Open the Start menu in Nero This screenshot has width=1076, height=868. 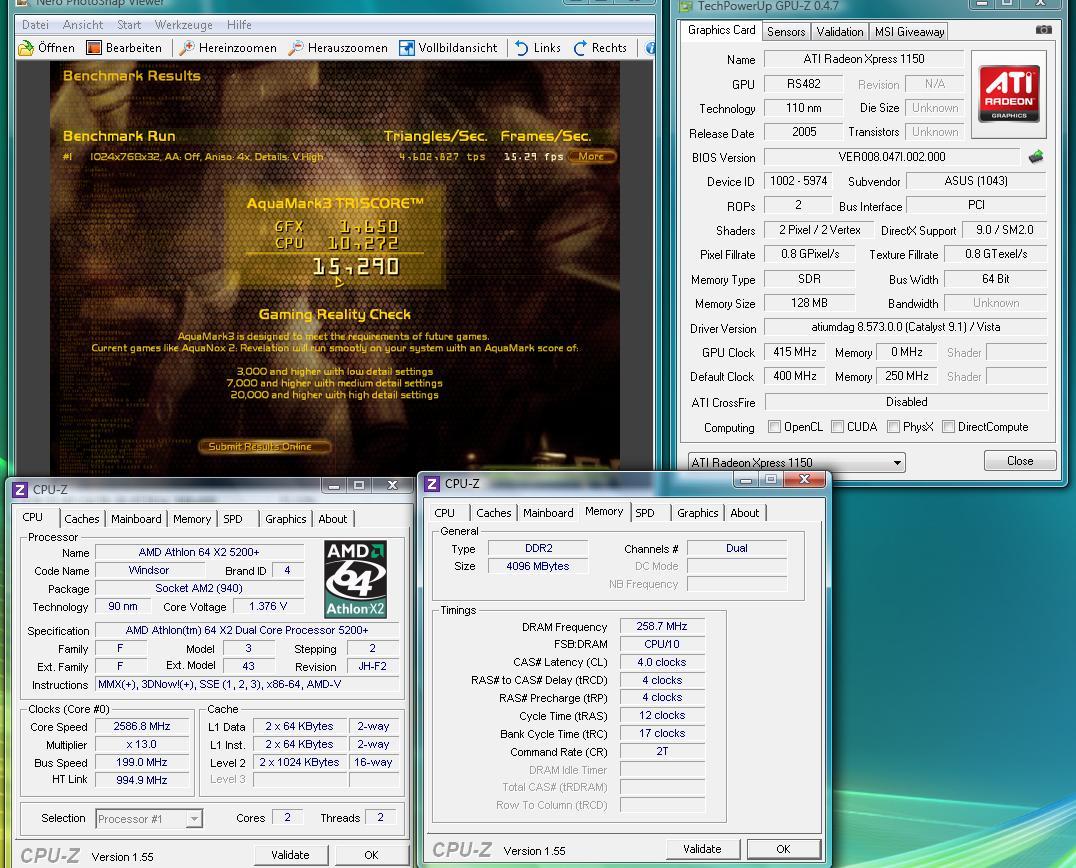click(x=129, y=25)
